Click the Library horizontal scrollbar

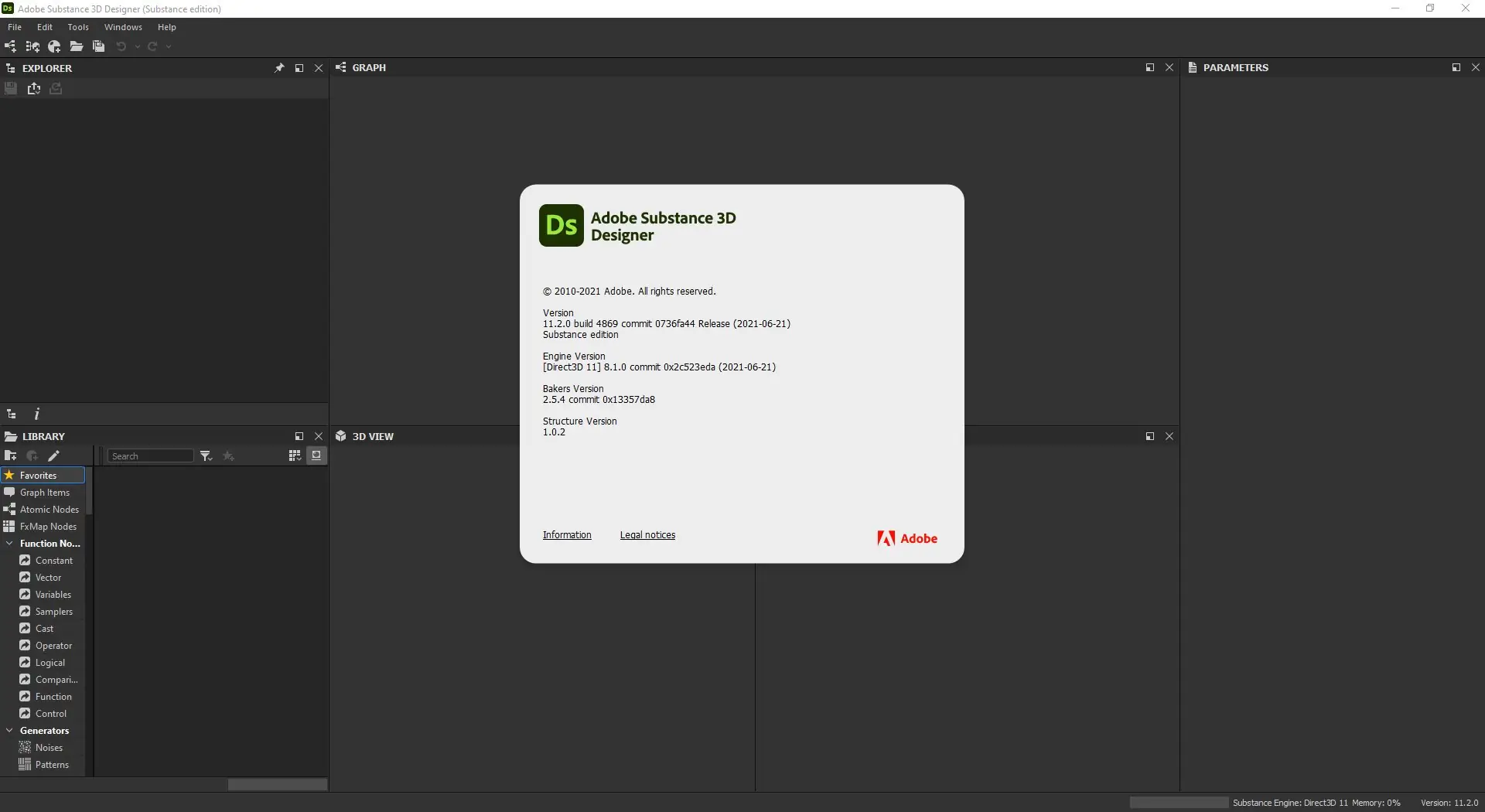(x=277, y=785)
